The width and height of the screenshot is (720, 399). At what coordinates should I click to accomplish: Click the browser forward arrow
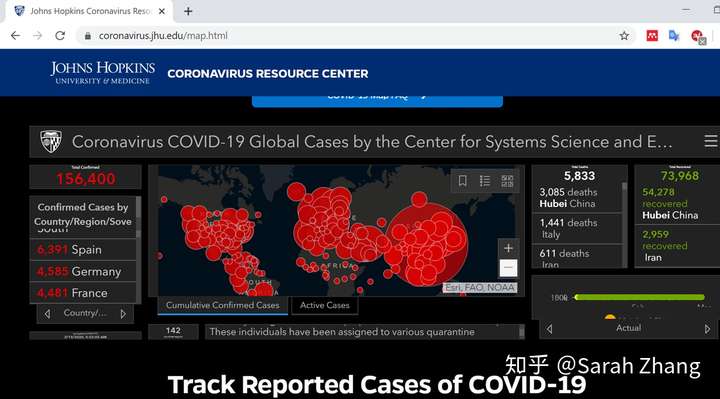click(x=37, y=36)
